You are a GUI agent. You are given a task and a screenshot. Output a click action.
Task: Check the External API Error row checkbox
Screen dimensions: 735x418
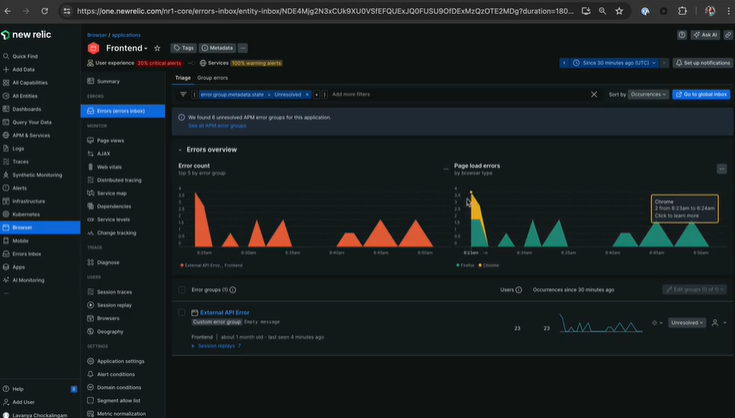pyautogui.click(x=182, y=313)
